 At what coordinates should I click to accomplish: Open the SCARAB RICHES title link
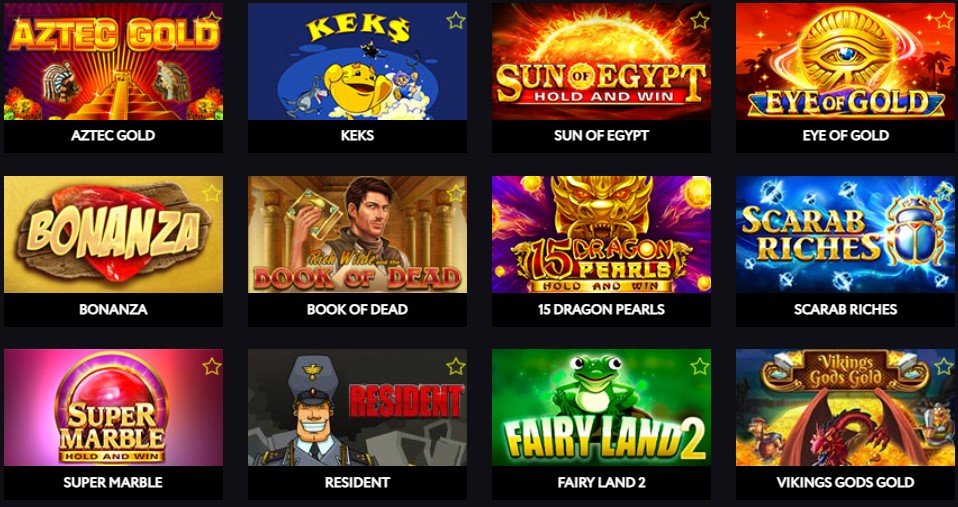[x=846, y=309]
